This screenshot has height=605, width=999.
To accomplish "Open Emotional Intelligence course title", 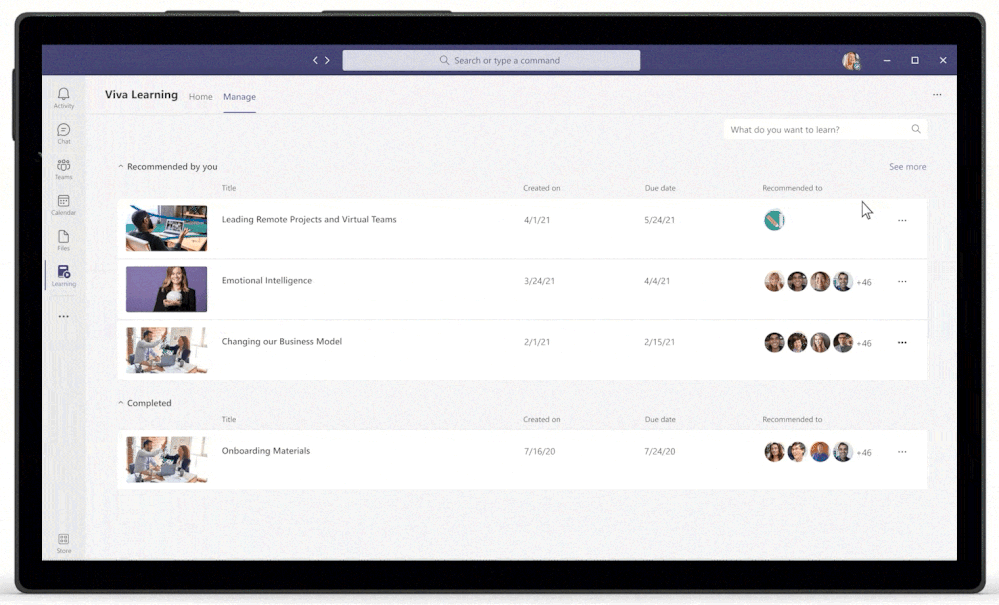I will [267, 280].
